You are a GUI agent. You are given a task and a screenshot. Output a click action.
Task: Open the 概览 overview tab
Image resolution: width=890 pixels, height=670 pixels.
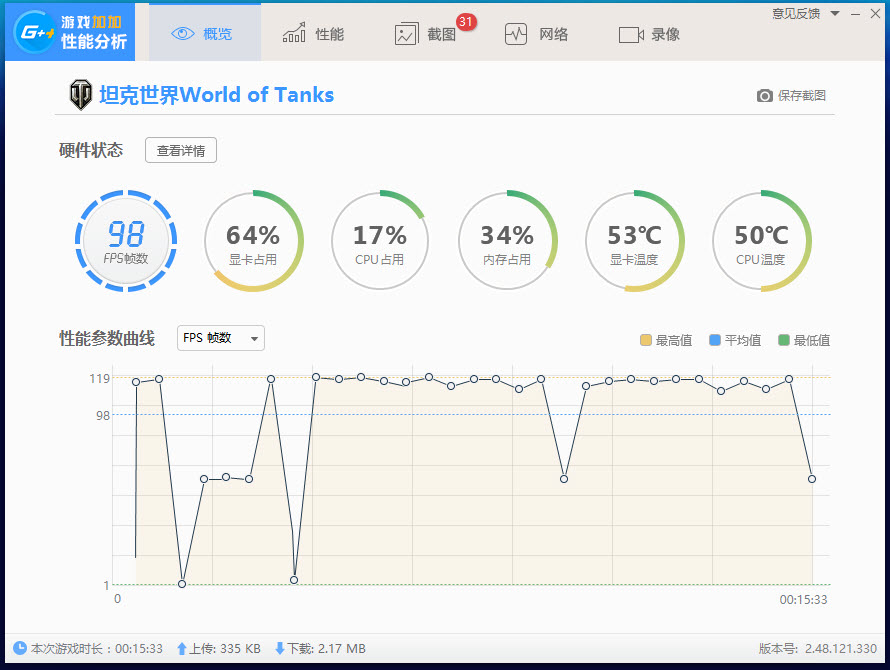205,34
